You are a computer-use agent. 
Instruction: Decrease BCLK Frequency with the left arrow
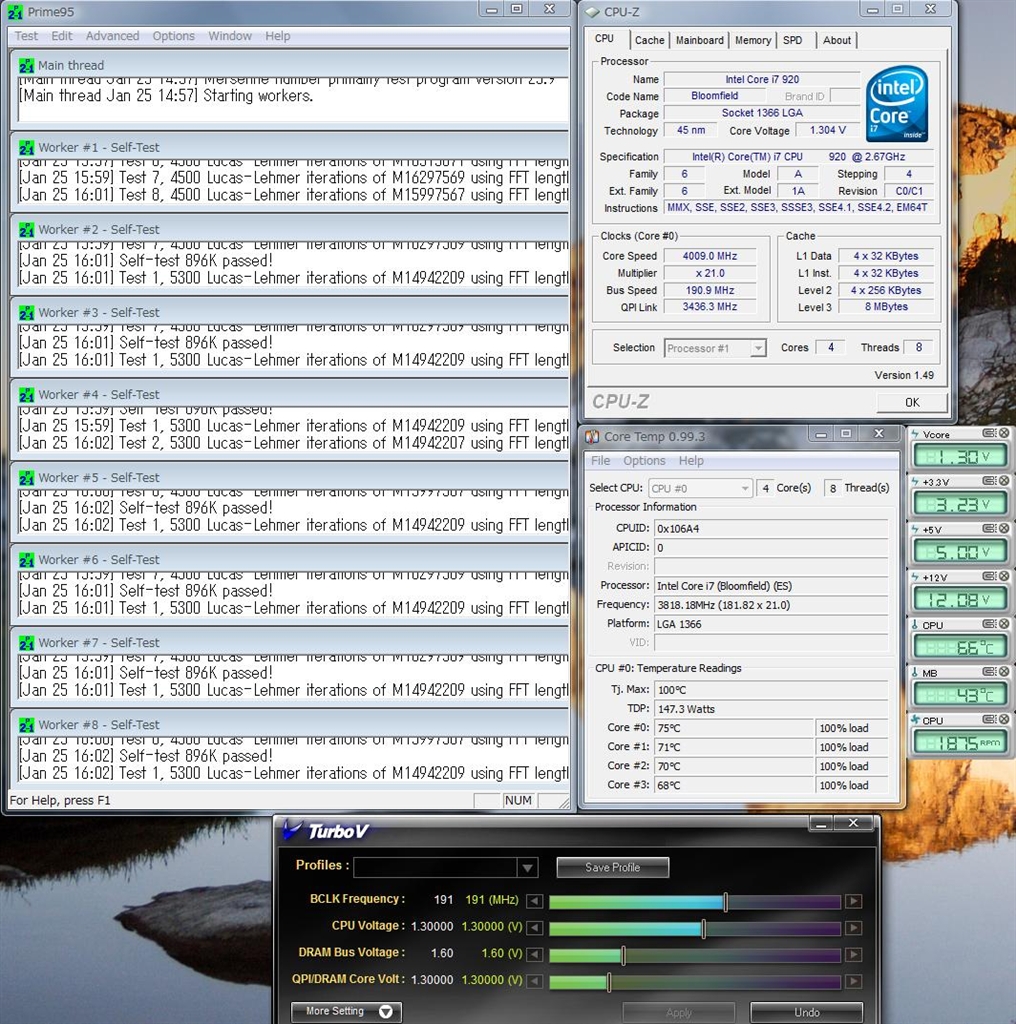point(534,901)
